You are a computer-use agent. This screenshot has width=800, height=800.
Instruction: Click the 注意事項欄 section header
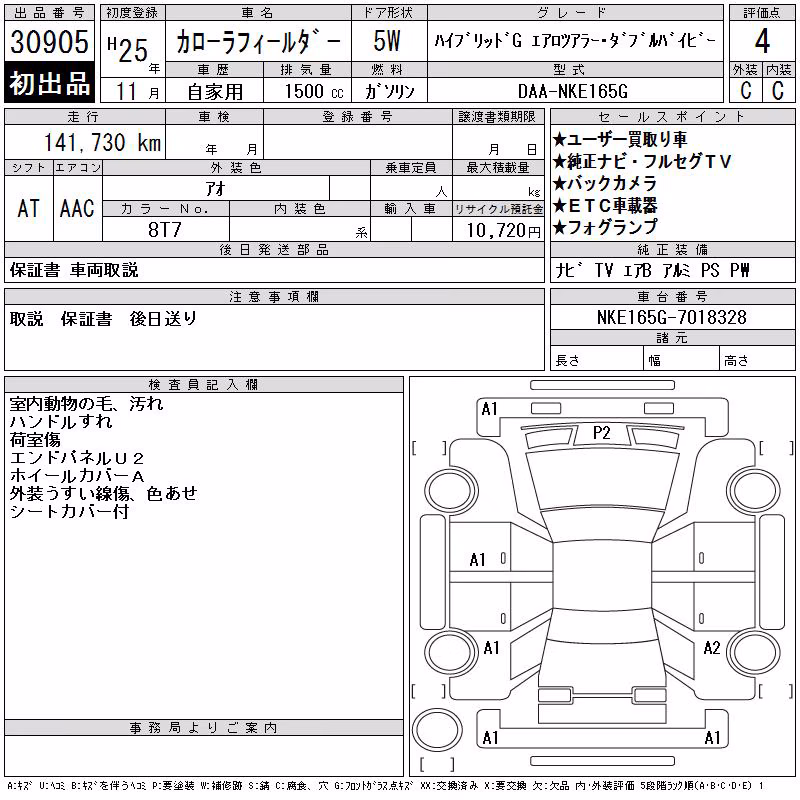tap(274, 296)
